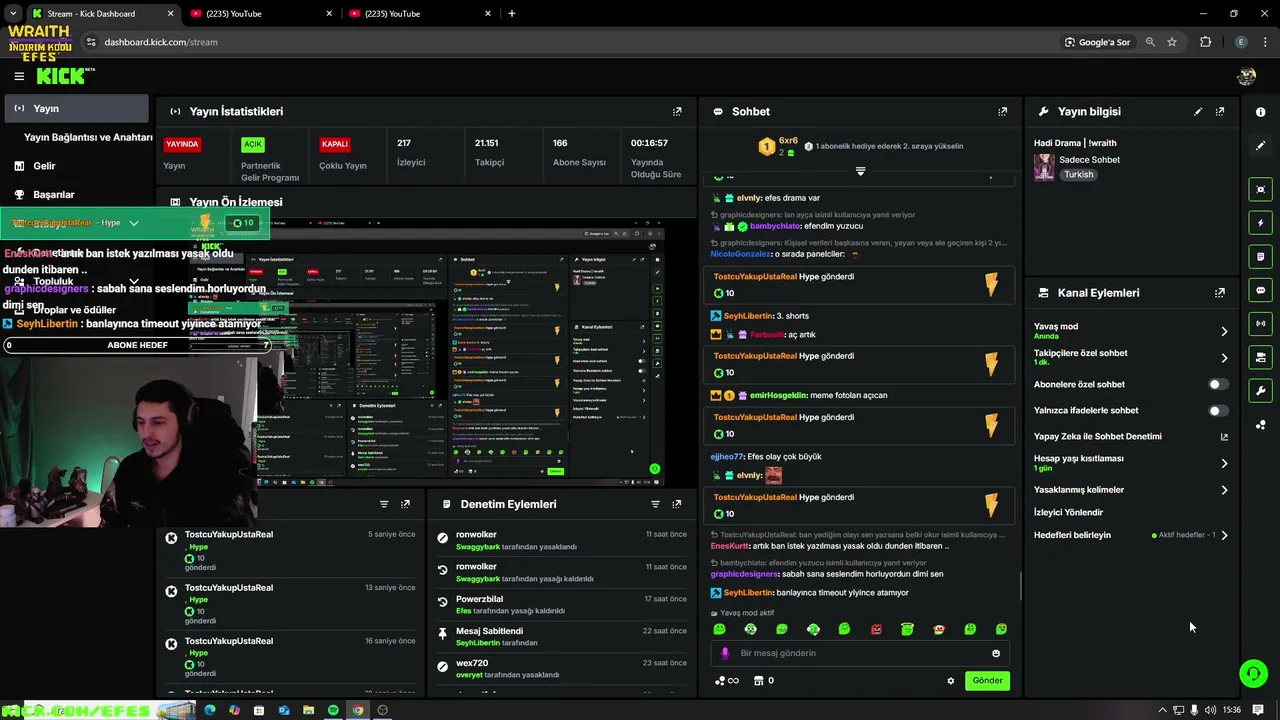Open the profile avatar at top right
Viewport: 1280px width, 720px height.
pos(1246,76)
